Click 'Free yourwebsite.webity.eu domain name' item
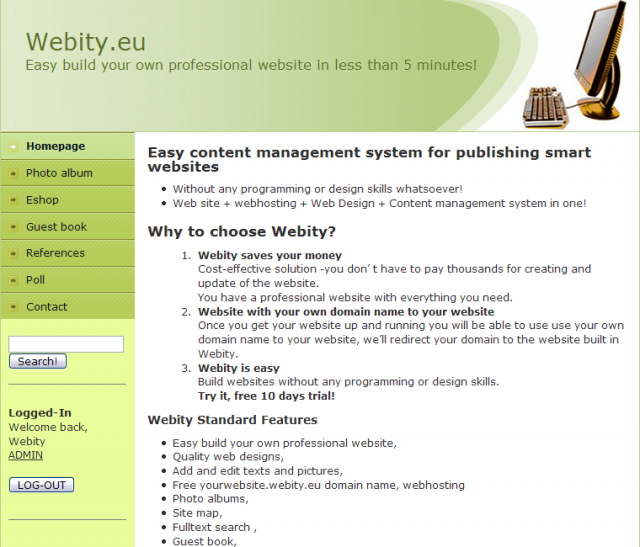 [x=318, y=485]
